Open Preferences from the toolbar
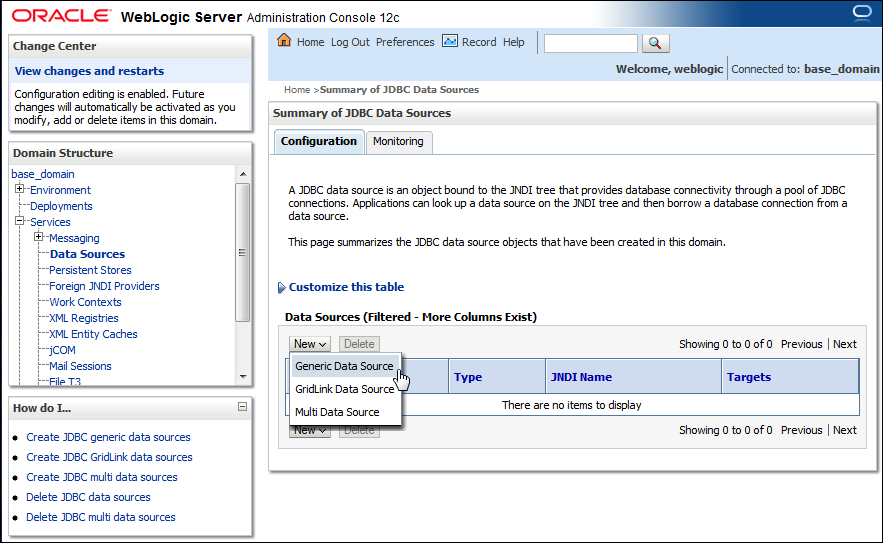The image size is (883, 543). tap(405, 42)
